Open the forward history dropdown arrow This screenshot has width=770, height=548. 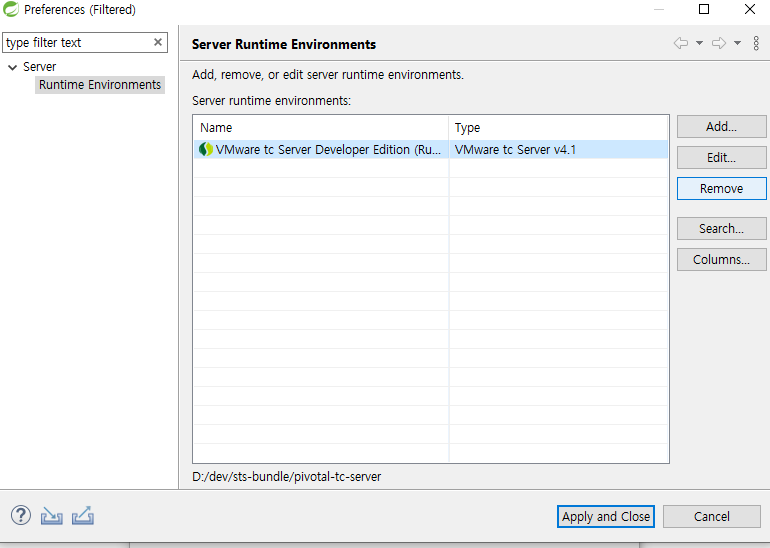[737, 43]
